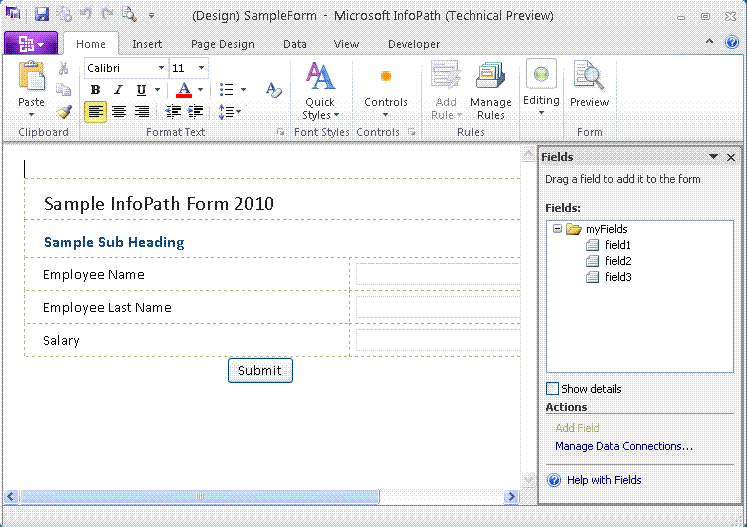Viewport: 747px width, 527px height.
Task: Open InfoPath Help question mark
Action: tap(732, 42)
